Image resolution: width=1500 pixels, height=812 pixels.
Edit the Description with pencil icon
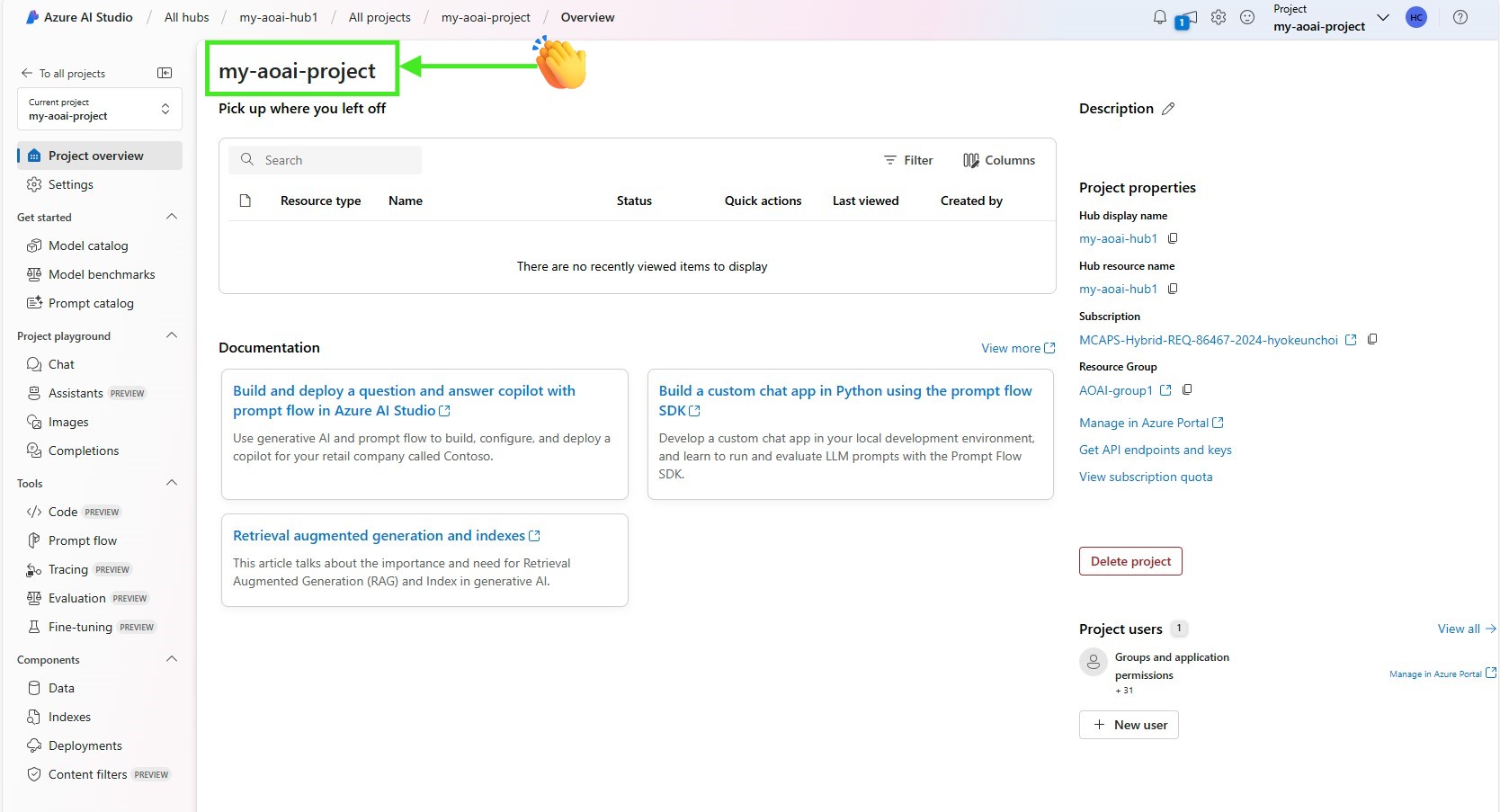1168,109
